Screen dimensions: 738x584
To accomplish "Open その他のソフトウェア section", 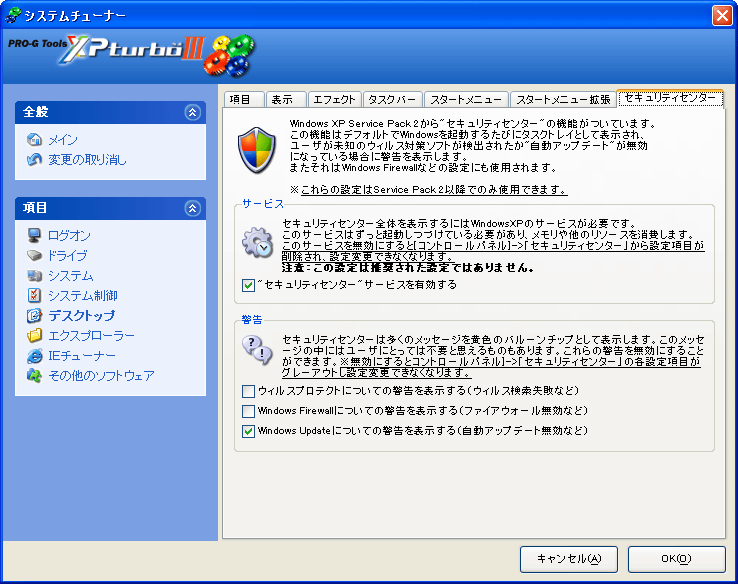I will (x=101, y=376).
